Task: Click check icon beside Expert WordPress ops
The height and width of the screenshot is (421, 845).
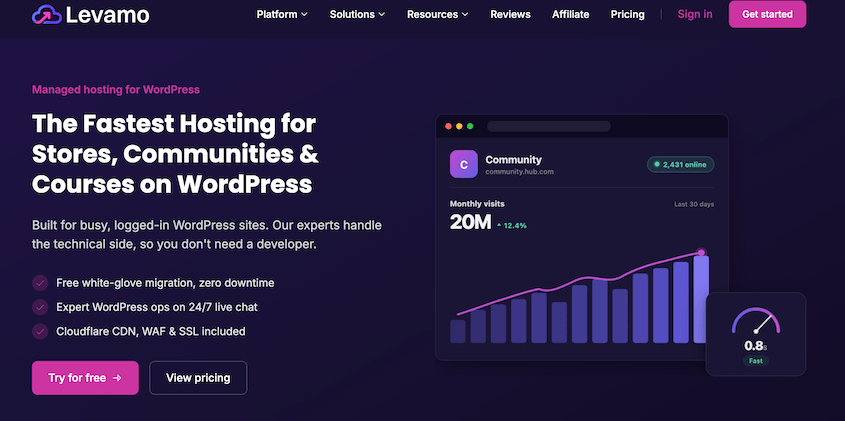Action: pos(40,307)
